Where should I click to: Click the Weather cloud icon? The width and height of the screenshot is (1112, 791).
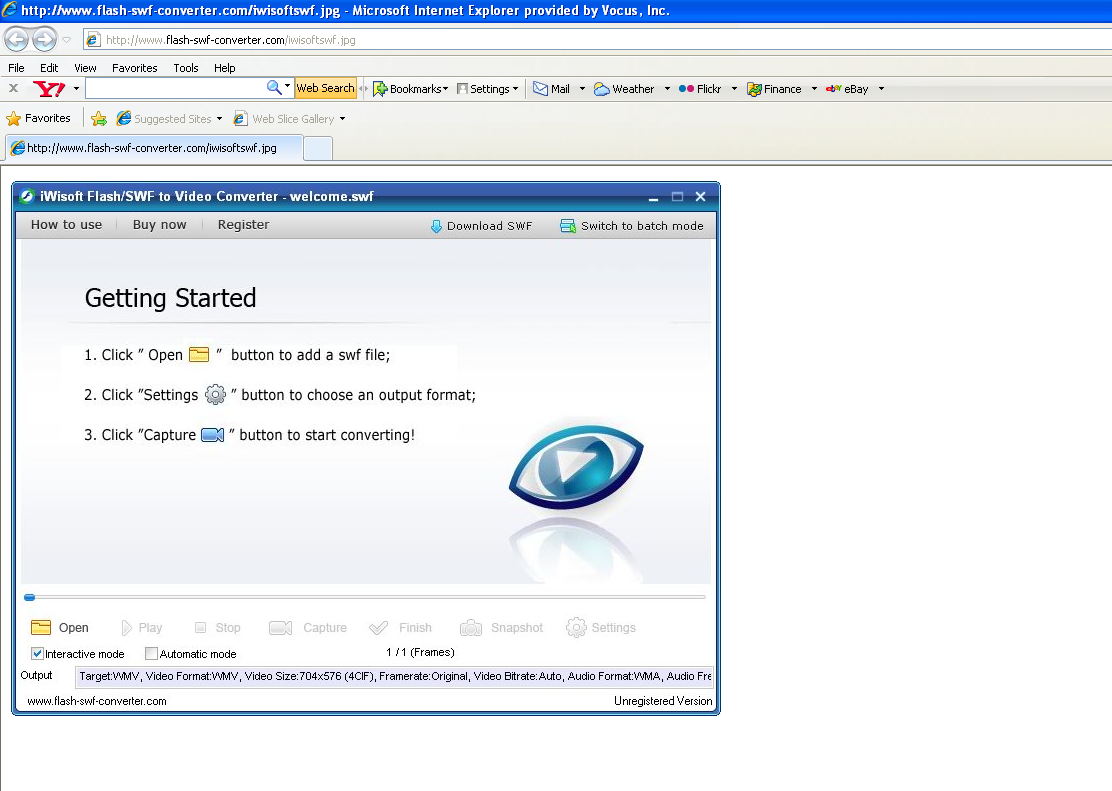[601, 89]
